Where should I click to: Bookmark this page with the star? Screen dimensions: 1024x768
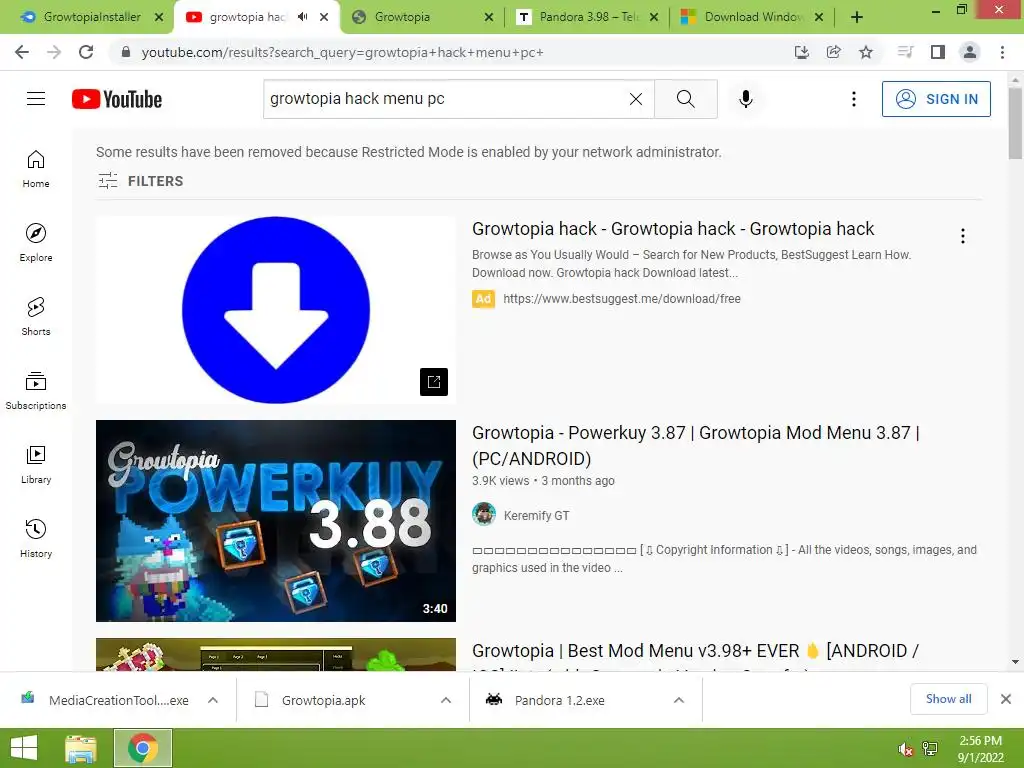(866, 52)
